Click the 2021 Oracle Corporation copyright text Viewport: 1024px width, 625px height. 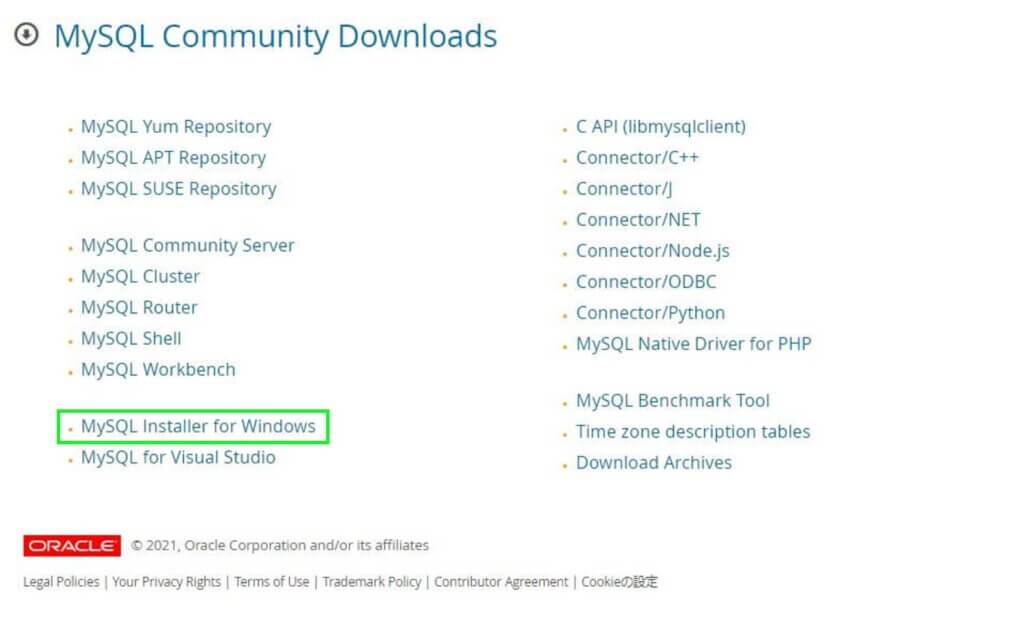pyautogui.click(x=280, y=545)
